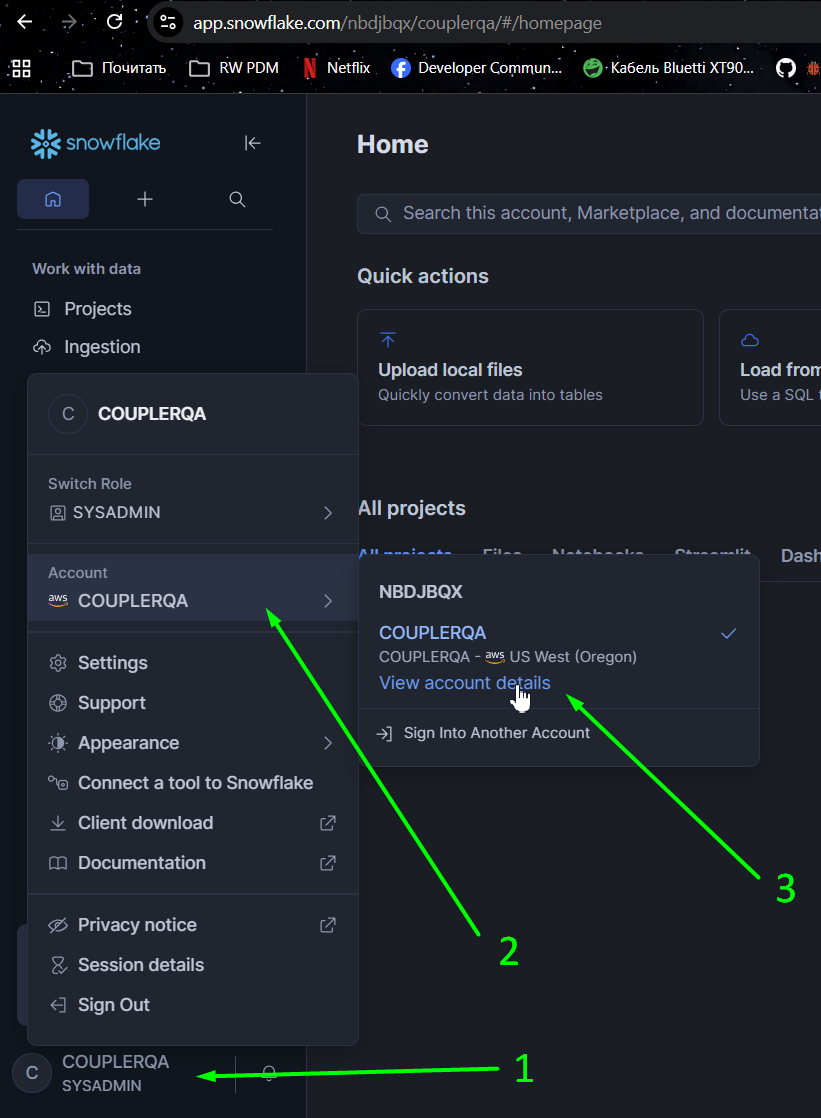Screen dimensions: 821x1118
Task: Choose Sign Out from the menu
Action: pyautogui.click(x=193, y=1005)
